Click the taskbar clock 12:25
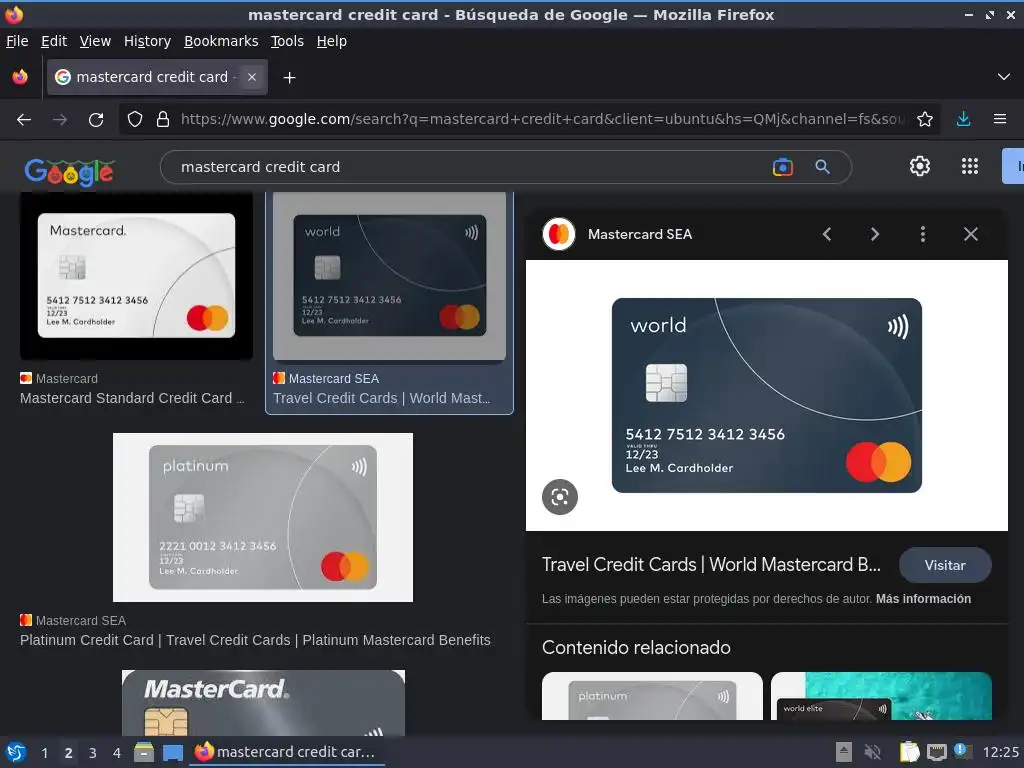The image size is (1024, 768). click(1000, 752)
